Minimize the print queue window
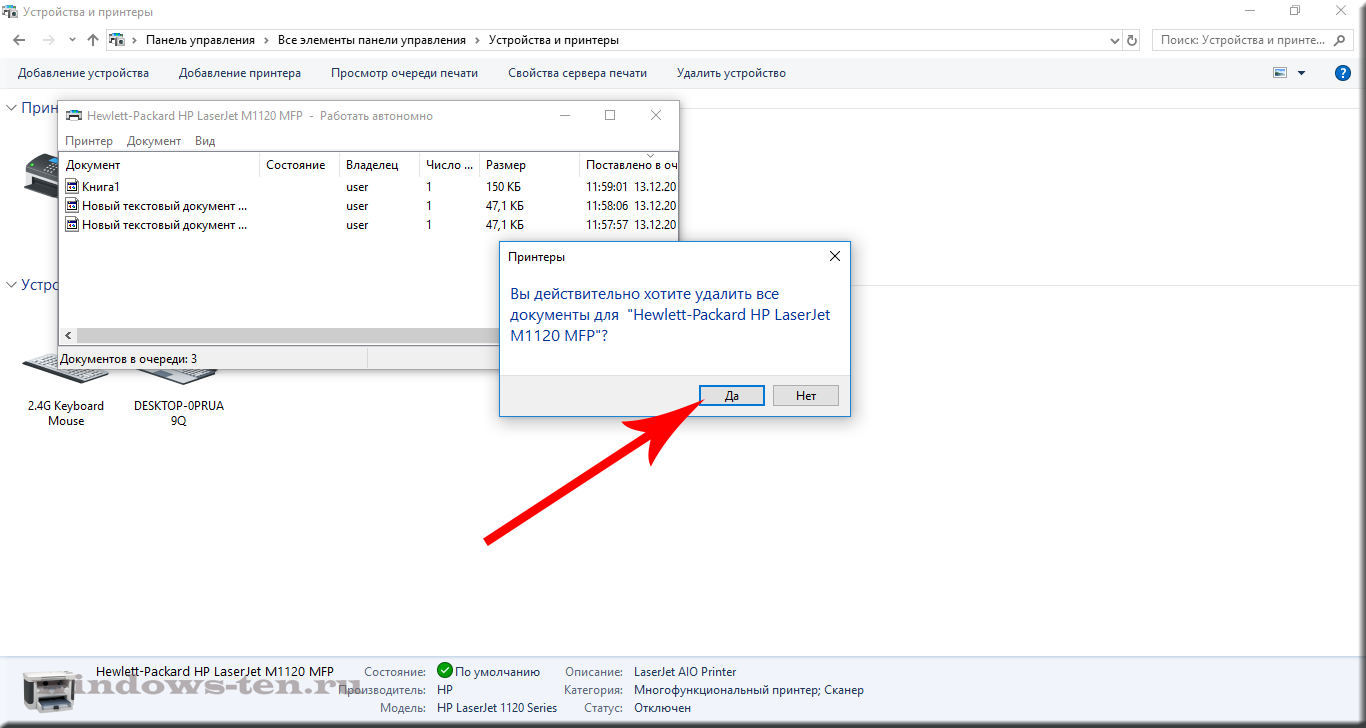1366x728 pixels. click(x=565, y=115)
